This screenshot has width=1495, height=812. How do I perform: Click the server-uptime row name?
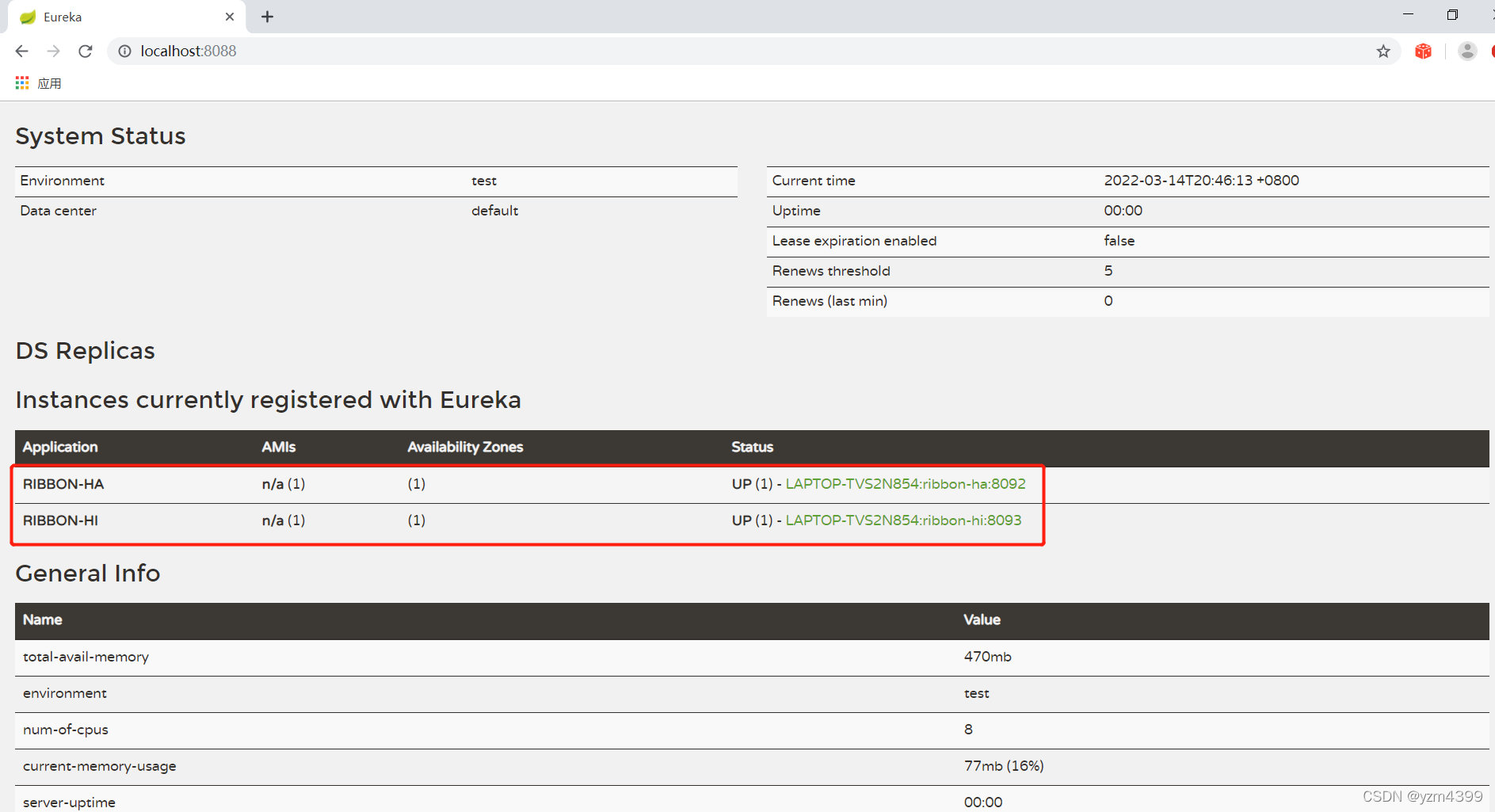(69, 802)
